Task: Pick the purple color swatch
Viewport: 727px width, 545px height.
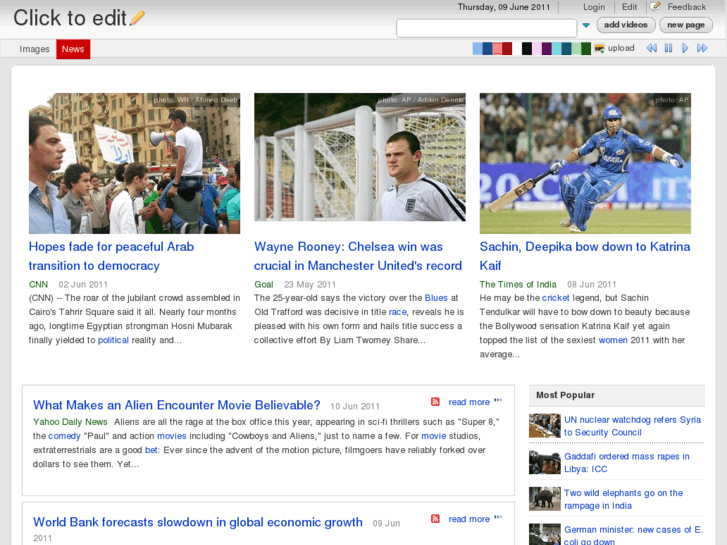Action: pyautogui.click(x=547, y=49)
